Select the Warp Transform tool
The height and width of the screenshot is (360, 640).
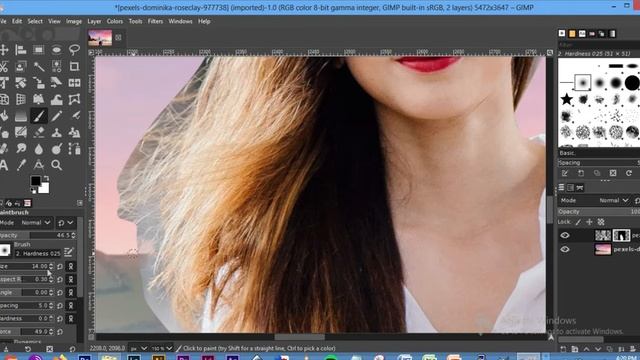click(57, 100)
